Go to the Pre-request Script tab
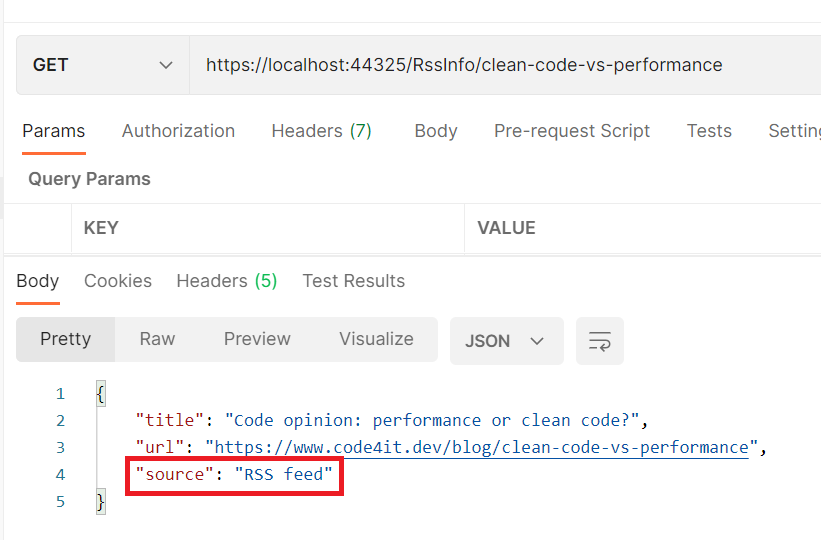This screenshot has width=821, height=540. 571,131
